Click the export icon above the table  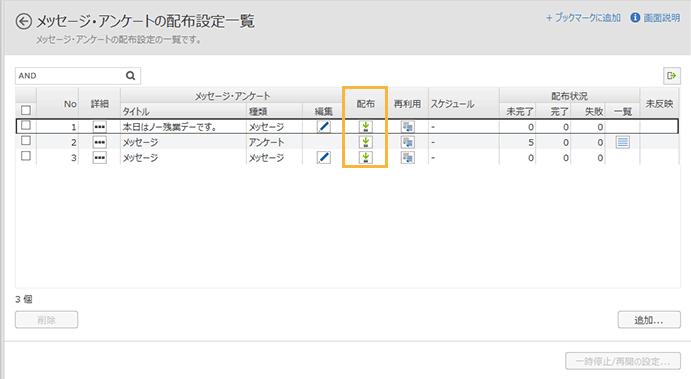point(672,76)
